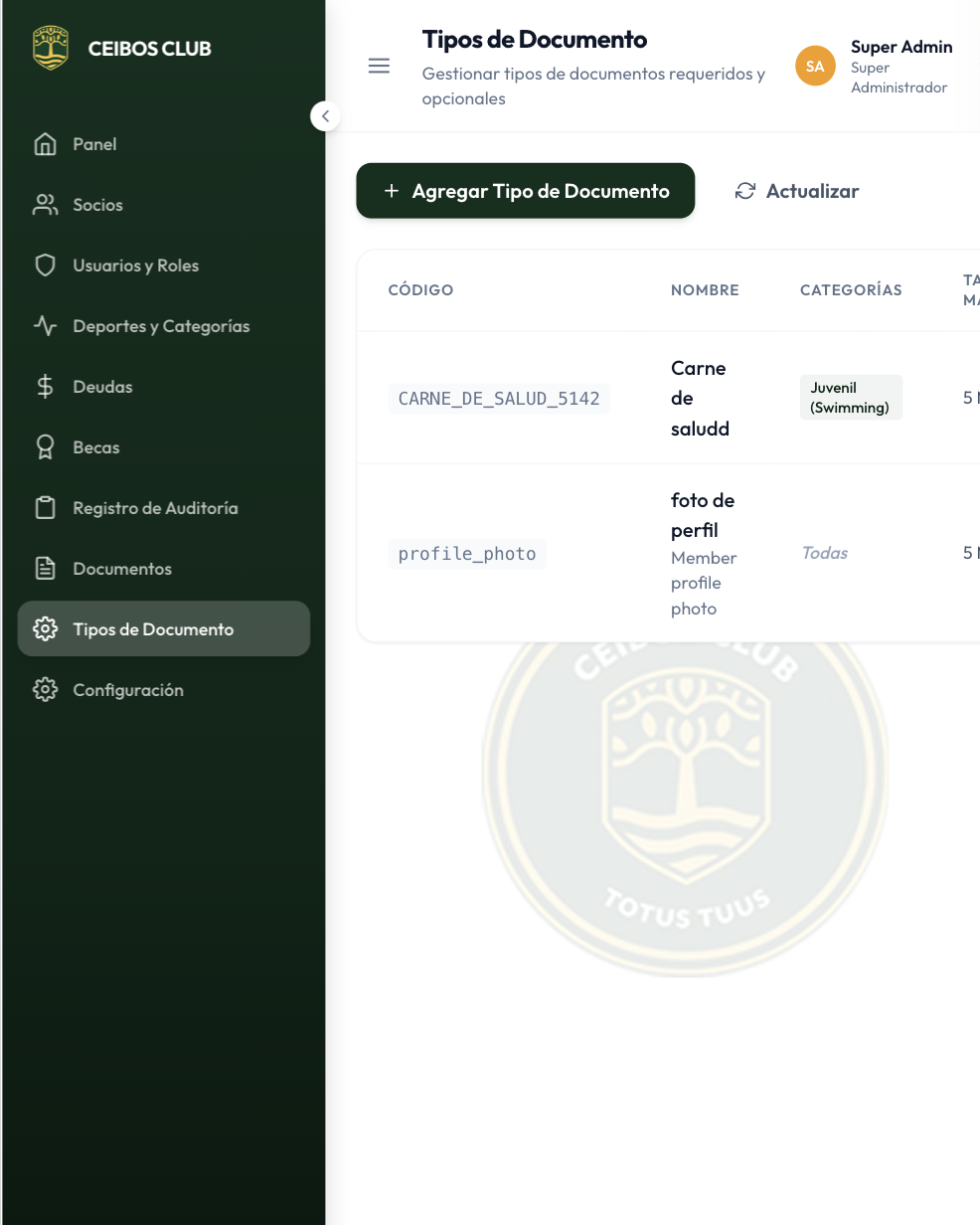Click the Configuración gear icon
Image resolution: width=980 pixels, height=1225 pixels.
coord(45,690)
